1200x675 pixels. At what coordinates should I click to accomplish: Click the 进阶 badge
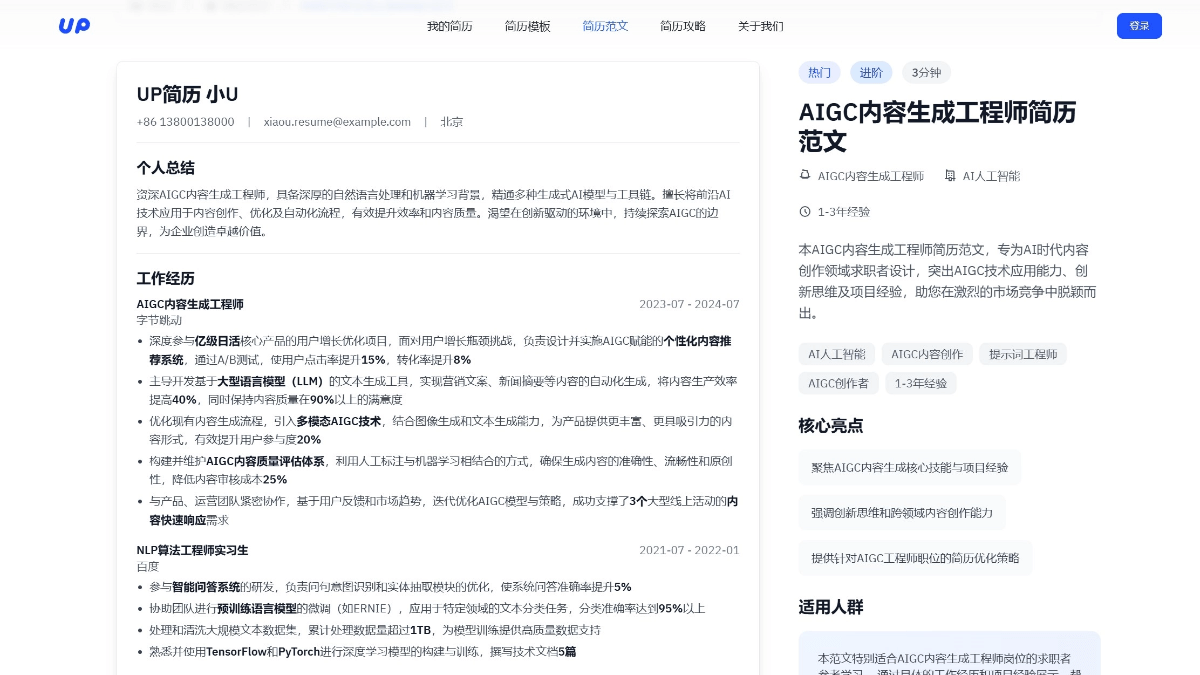pos(871,73)
